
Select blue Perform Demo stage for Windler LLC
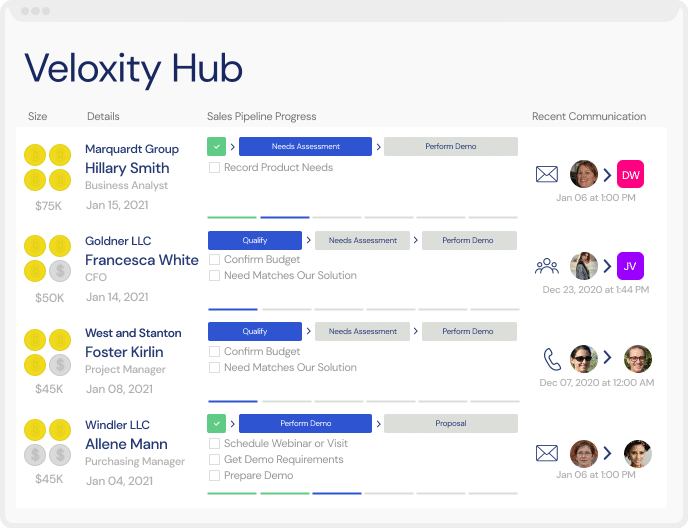[x=305, y=424]
